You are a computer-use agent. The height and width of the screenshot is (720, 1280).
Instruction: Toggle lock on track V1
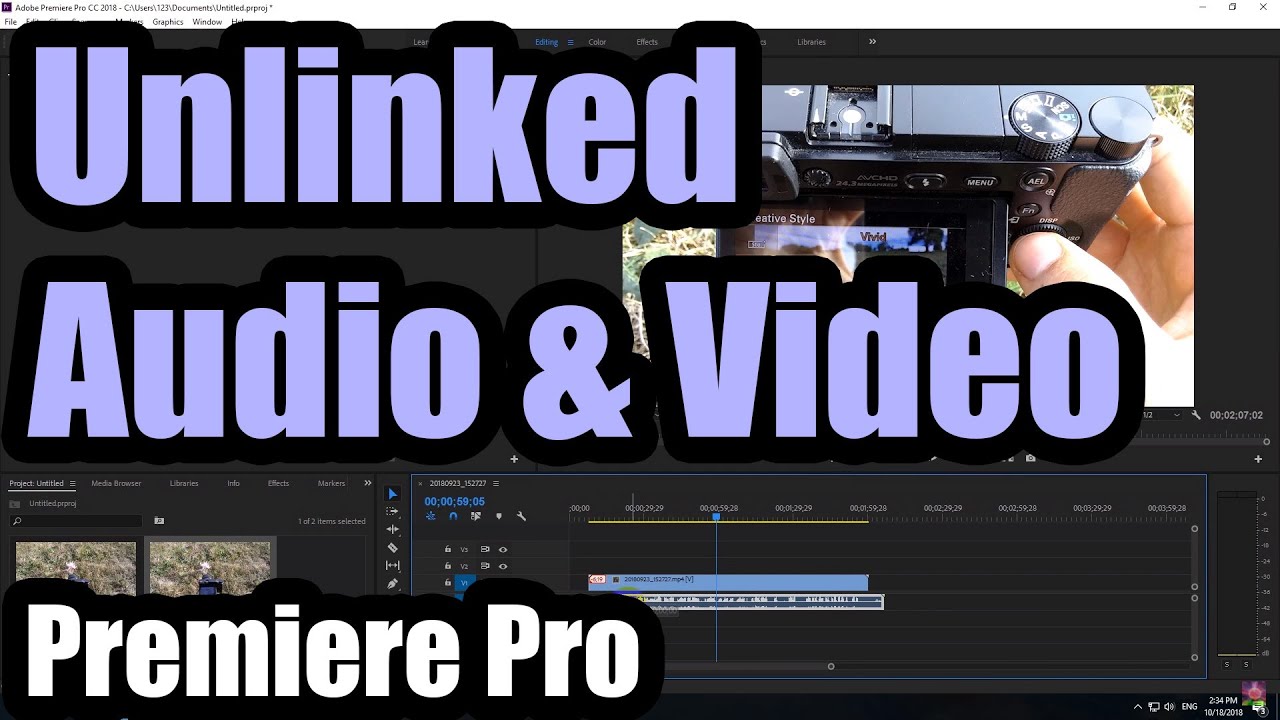point(448,582)
